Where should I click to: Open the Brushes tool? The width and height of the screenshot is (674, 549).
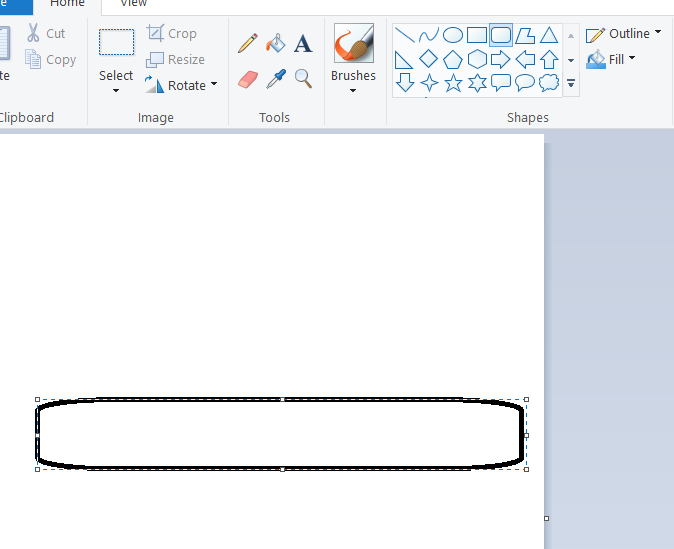pyautogui.click(x=353, y=43)
